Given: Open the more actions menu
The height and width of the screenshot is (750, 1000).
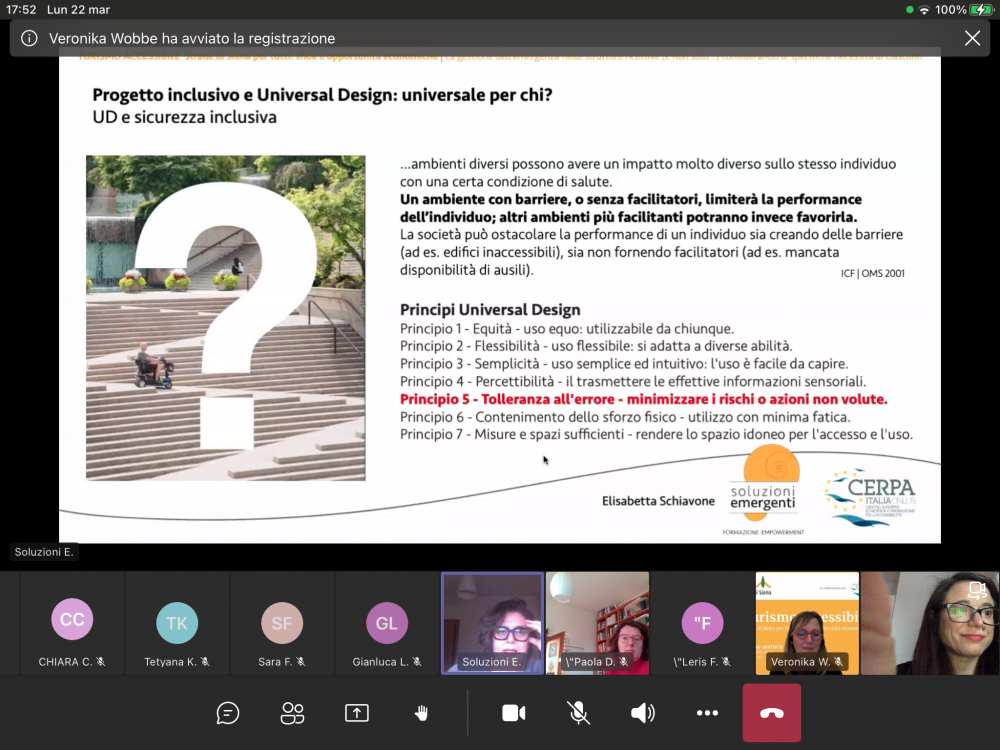Looking at the screenshot, I should pos(707,713).
